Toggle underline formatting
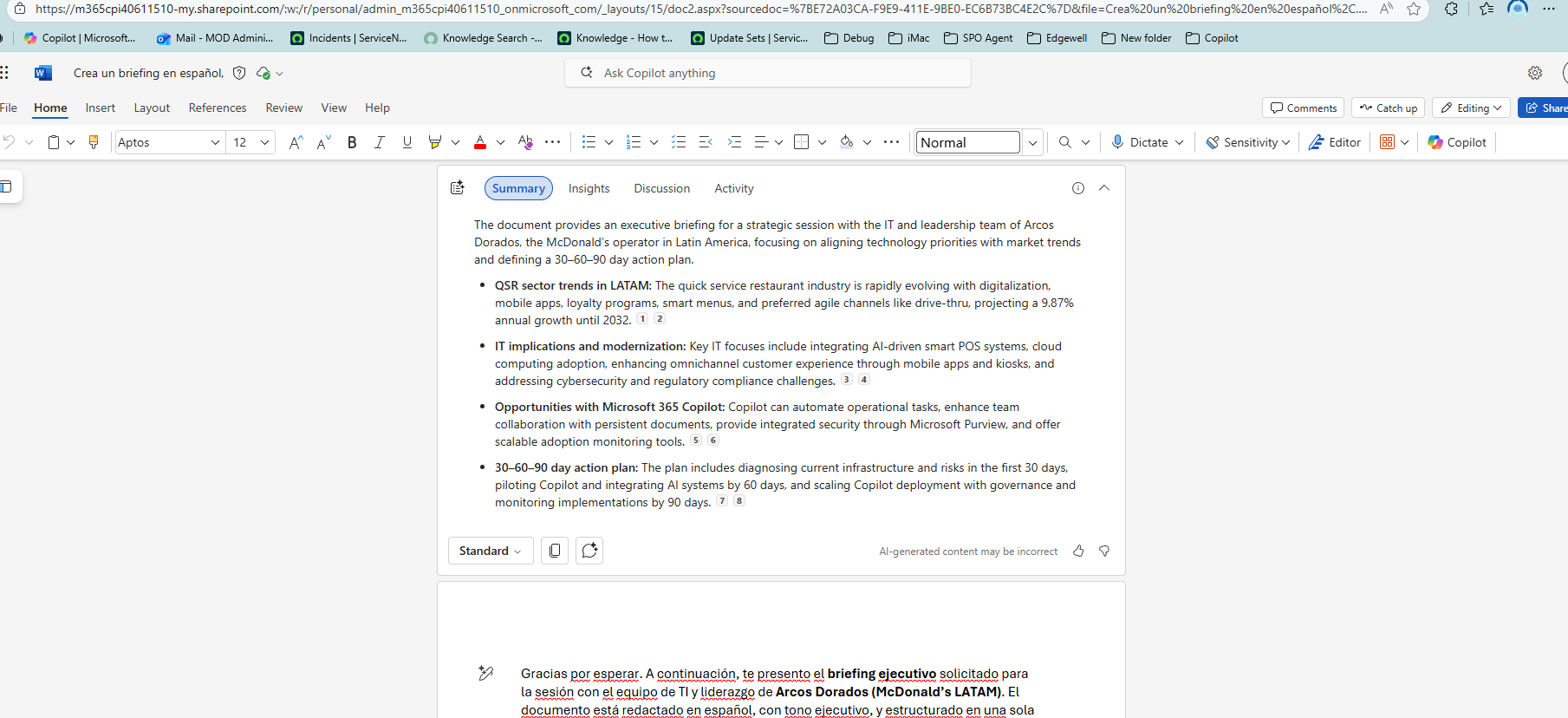This screenshot has height=718, width=1568. 407,142
